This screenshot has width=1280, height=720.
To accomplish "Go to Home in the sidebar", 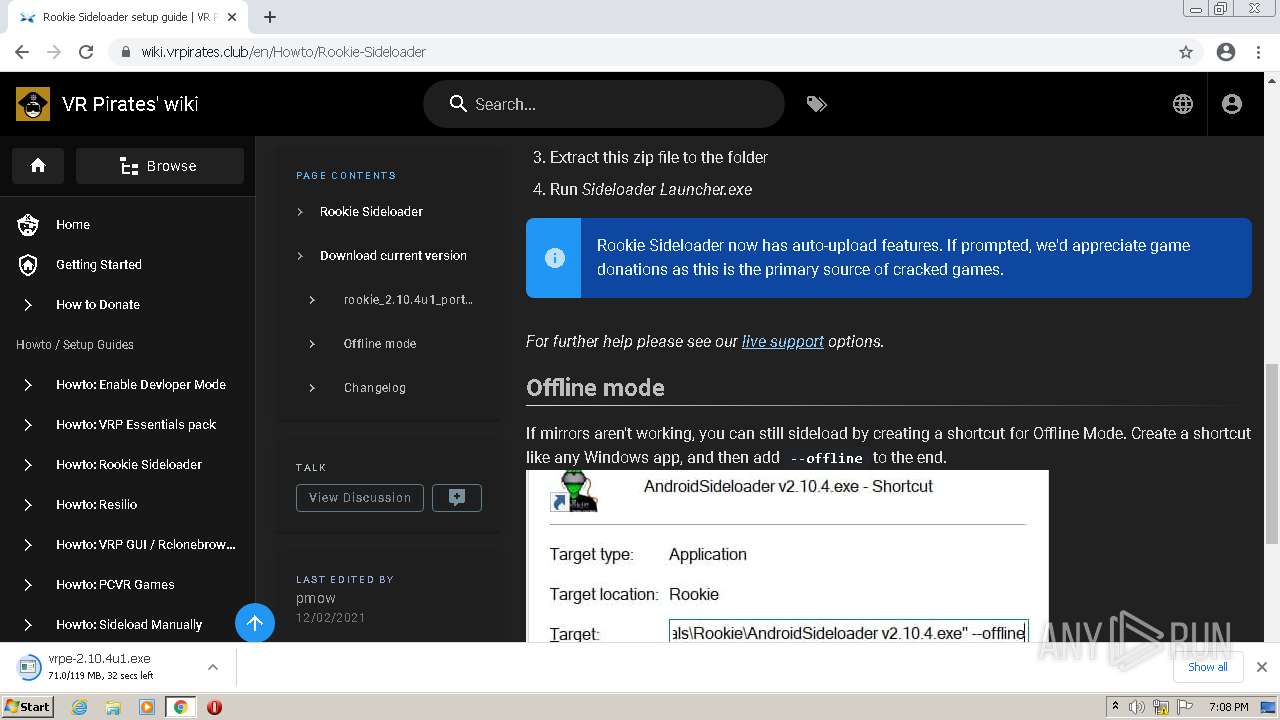I will pyautogui.click(x=73, y=225).
